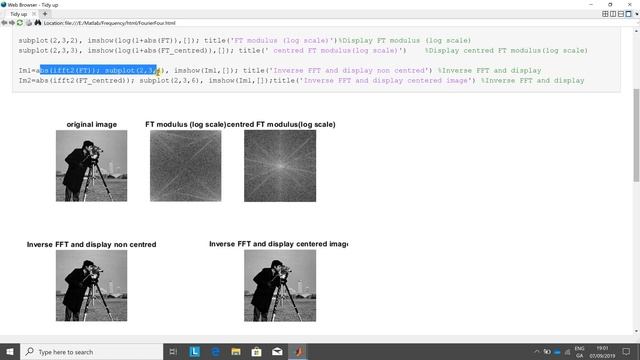The width and height of the screenshot is (640, 360).
Task: Click the Inverse FFT centered image result
Action: point(280,286)
